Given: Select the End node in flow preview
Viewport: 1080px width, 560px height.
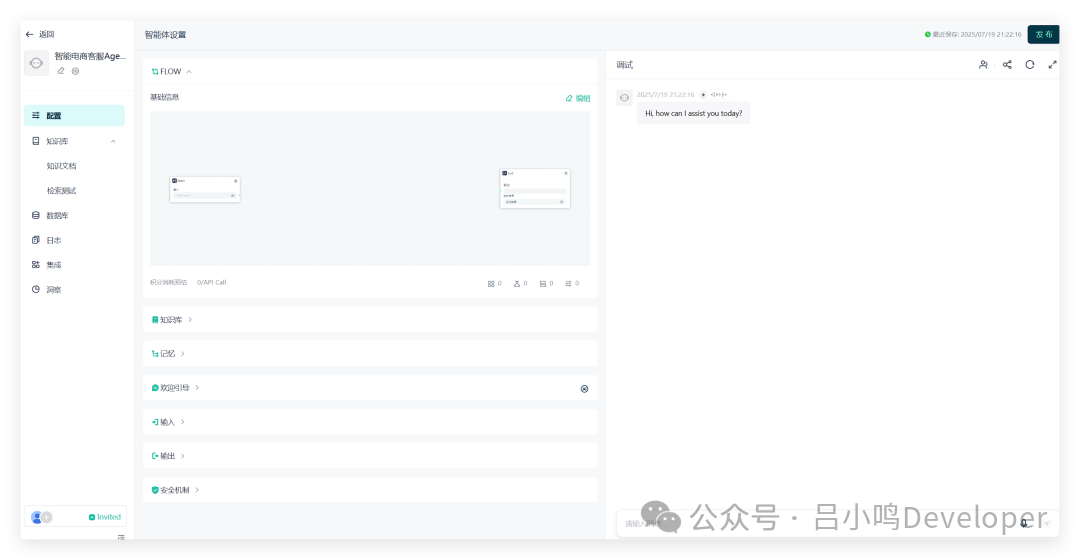Looking at the screenshot, I should click(534, 188).
